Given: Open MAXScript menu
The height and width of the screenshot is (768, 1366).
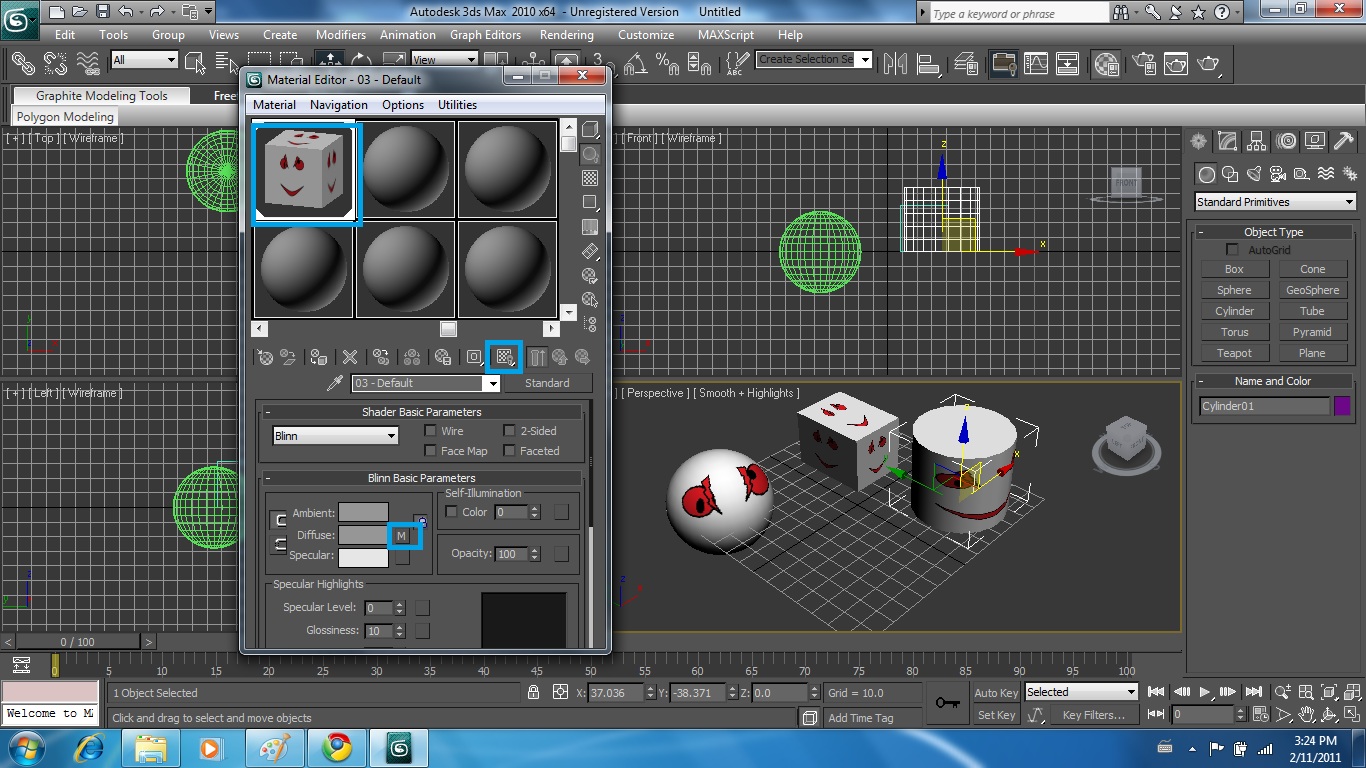Looking at the screenshot, I should coord(726,34).
